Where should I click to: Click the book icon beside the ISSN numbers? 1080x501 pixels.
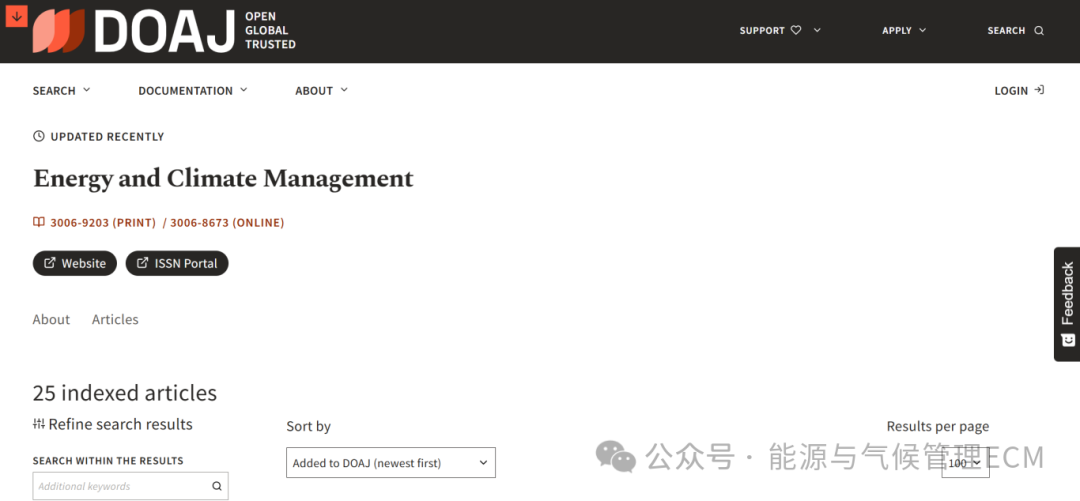39,222
